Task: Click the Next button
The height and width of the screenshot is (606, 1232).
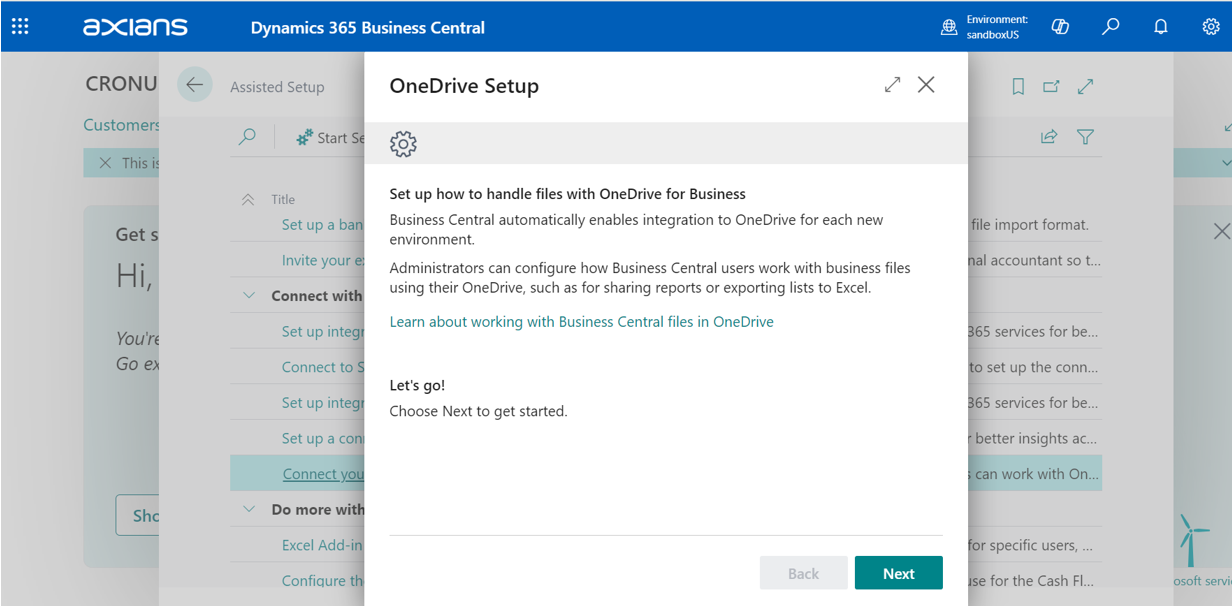Action: (898, 573)
